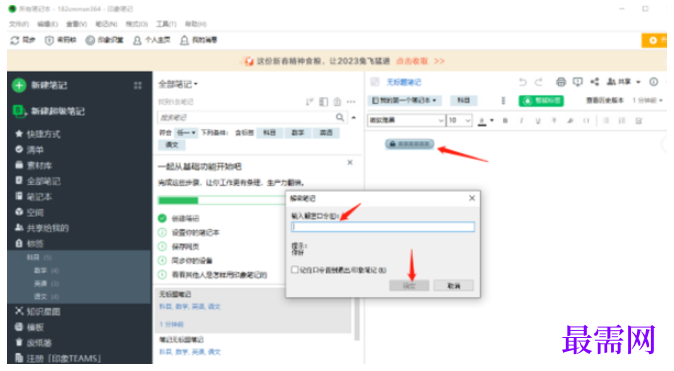Click the redo arrow in note editor

[539, 82]
